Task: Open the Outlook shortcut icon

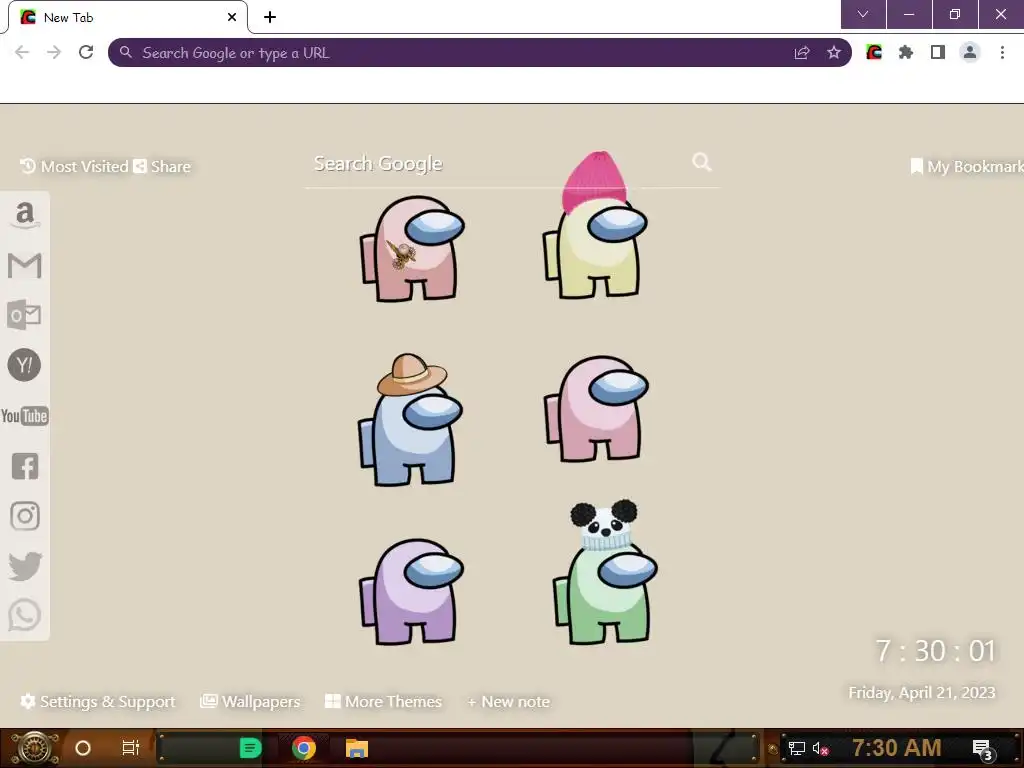Action: 24,315
